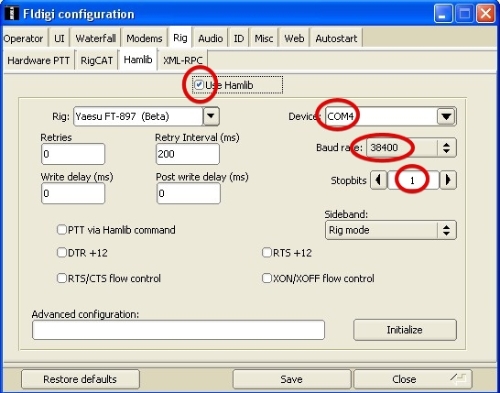Open the Modems tab

point(144,39)
